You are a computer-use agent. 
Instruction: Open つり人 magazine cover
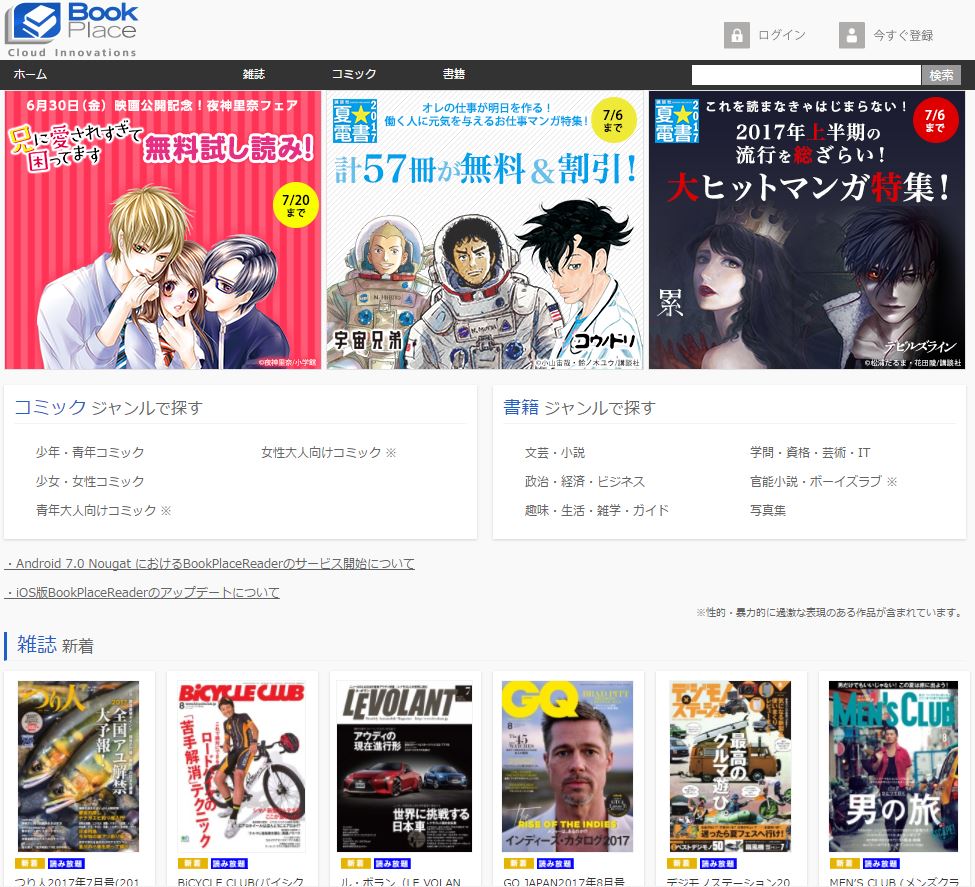[x=78, y=766]
